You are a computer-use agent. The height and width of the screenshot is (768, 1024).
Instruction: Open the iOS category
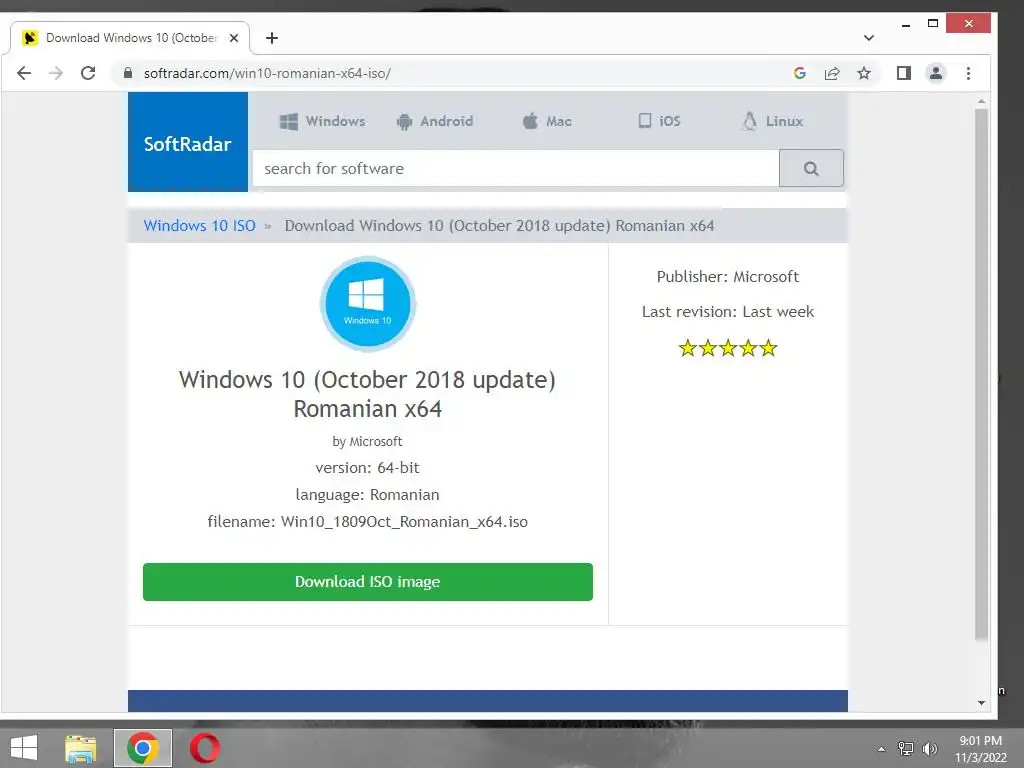660,121
